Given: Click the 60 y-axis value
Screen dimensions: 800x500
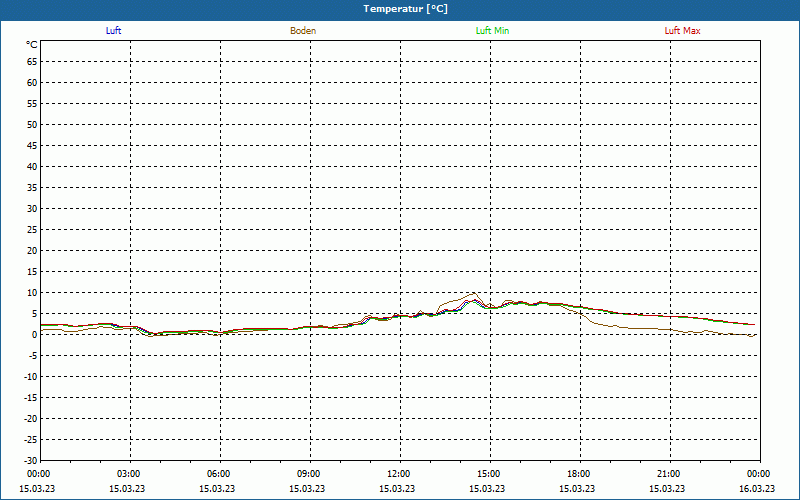Looking at the screenshot, I should (x=32, y=83).
